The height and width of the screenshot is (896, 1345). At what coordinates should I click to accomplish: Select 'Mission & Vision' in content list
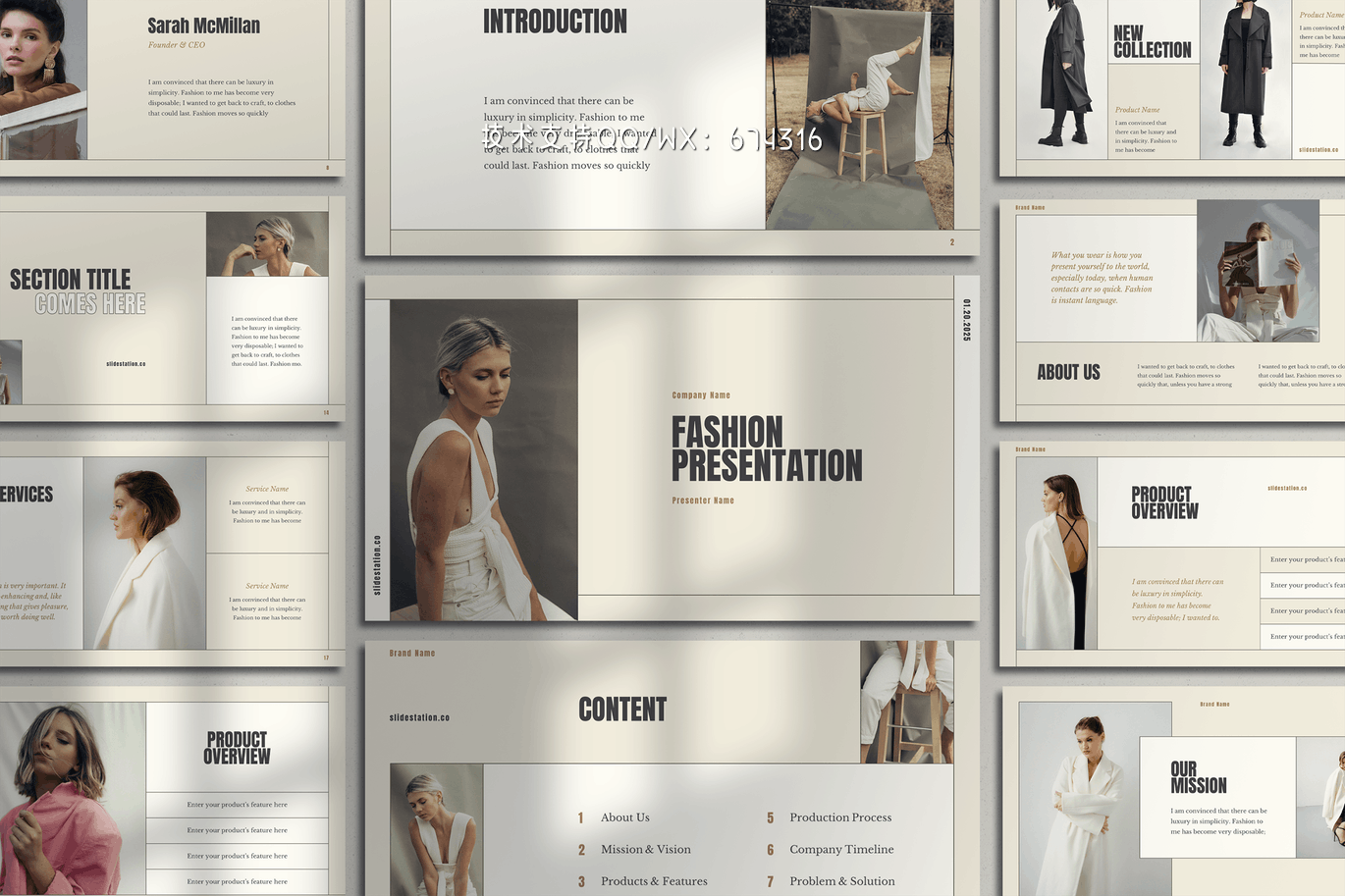point(646,850)
